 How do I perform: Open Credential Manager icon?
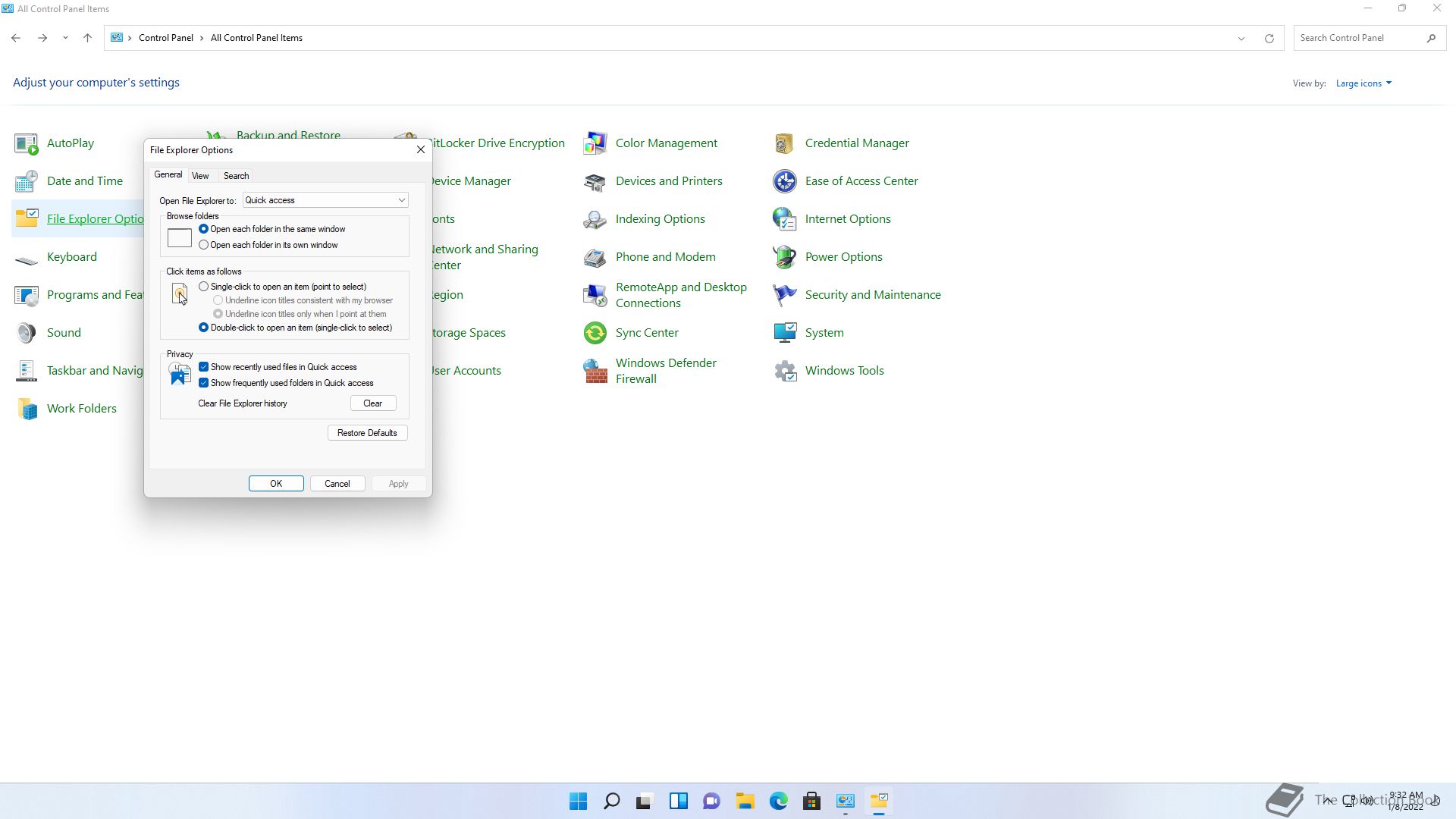tap(784, 143)
